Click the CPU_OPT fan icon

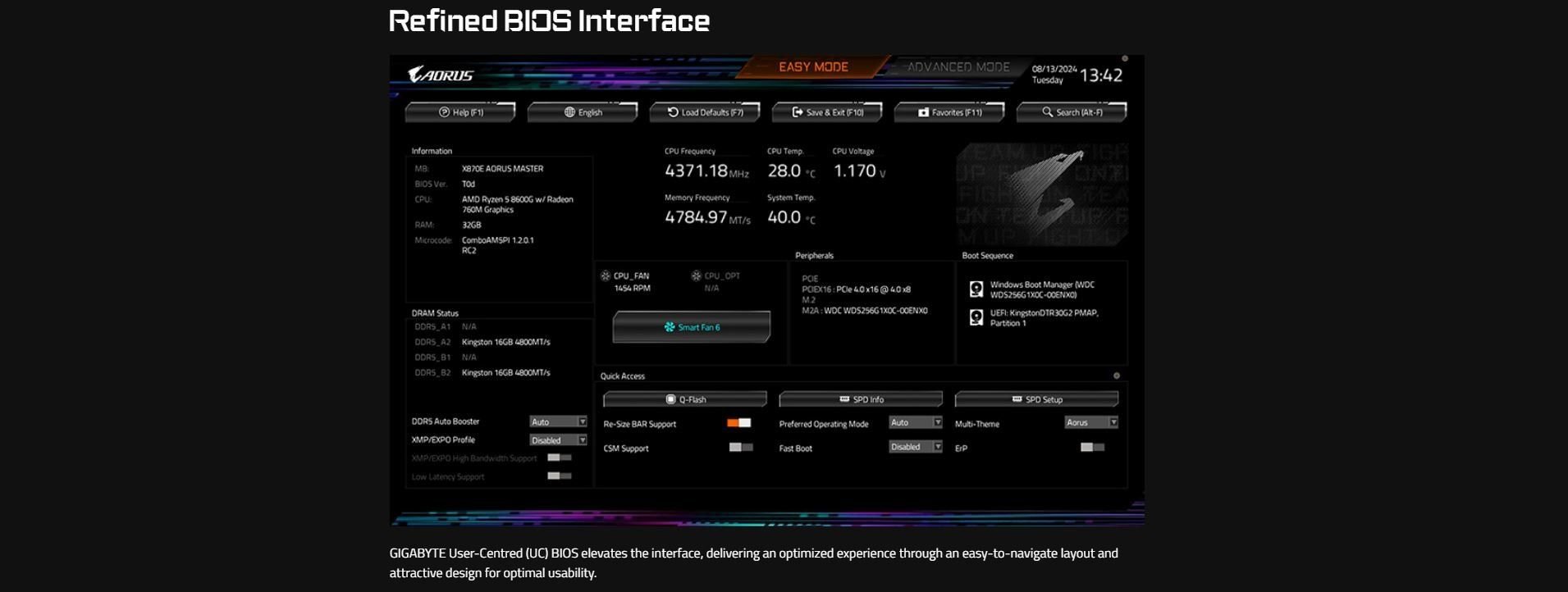pyautogui.click(x=697, y=276)
